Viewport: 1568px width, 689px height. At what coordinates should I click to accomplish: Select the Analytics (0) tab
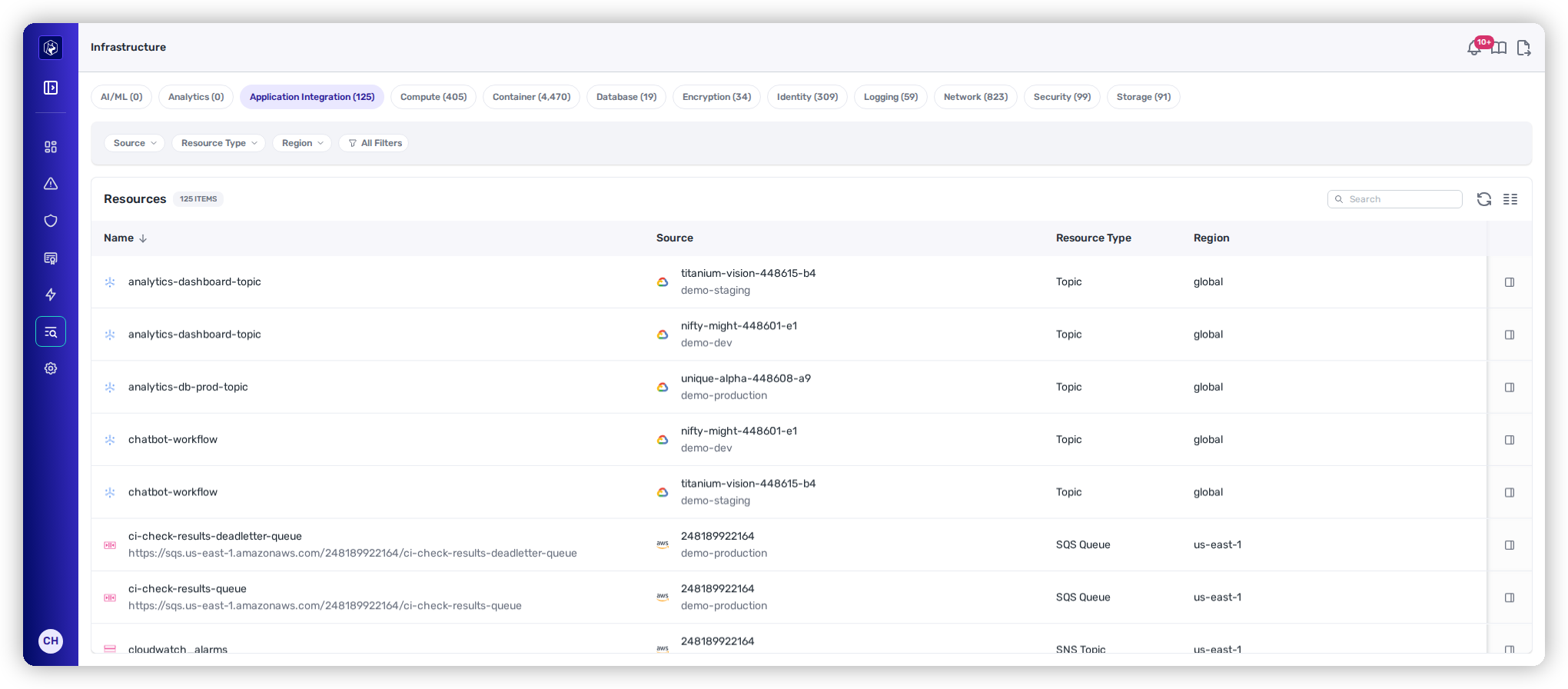click(196, 97)
